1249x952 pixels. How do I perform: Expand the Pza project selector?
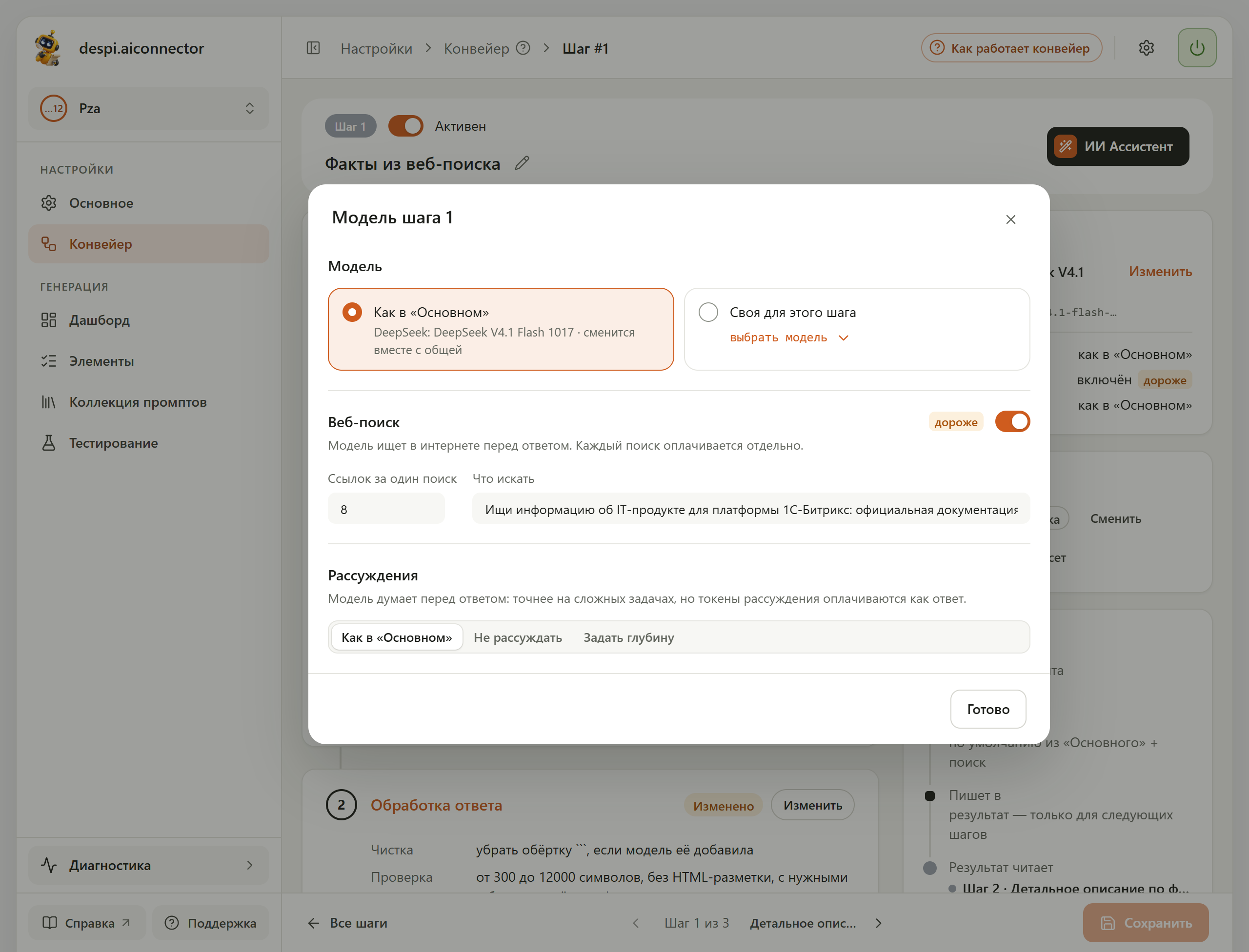[148, 108]
